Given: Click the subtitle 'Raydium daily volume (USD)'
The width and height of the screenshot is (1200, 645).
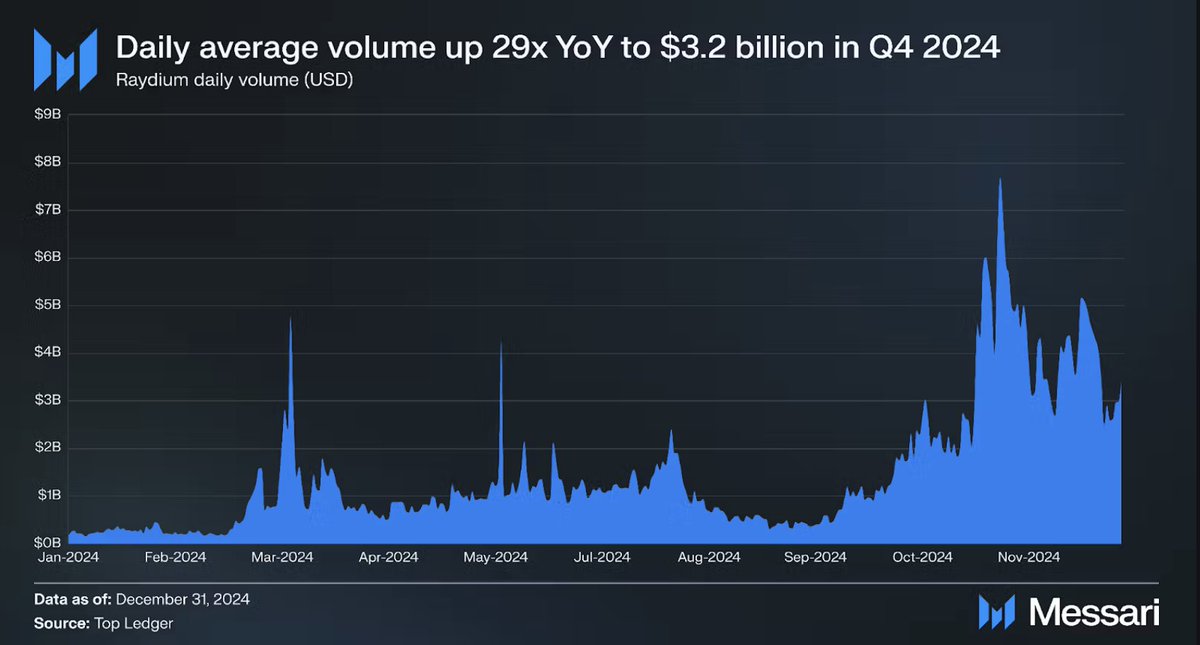Looking at the screenshot, I should tap(234, 79).
